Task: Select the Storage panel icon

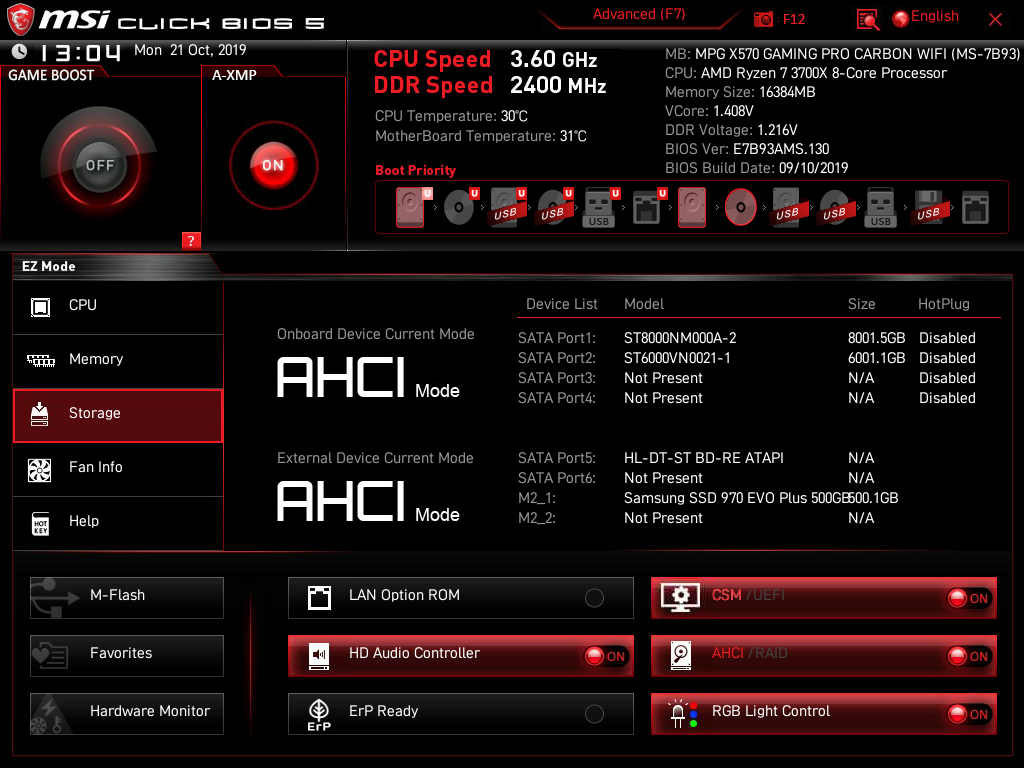Action: tap(41, 415)
